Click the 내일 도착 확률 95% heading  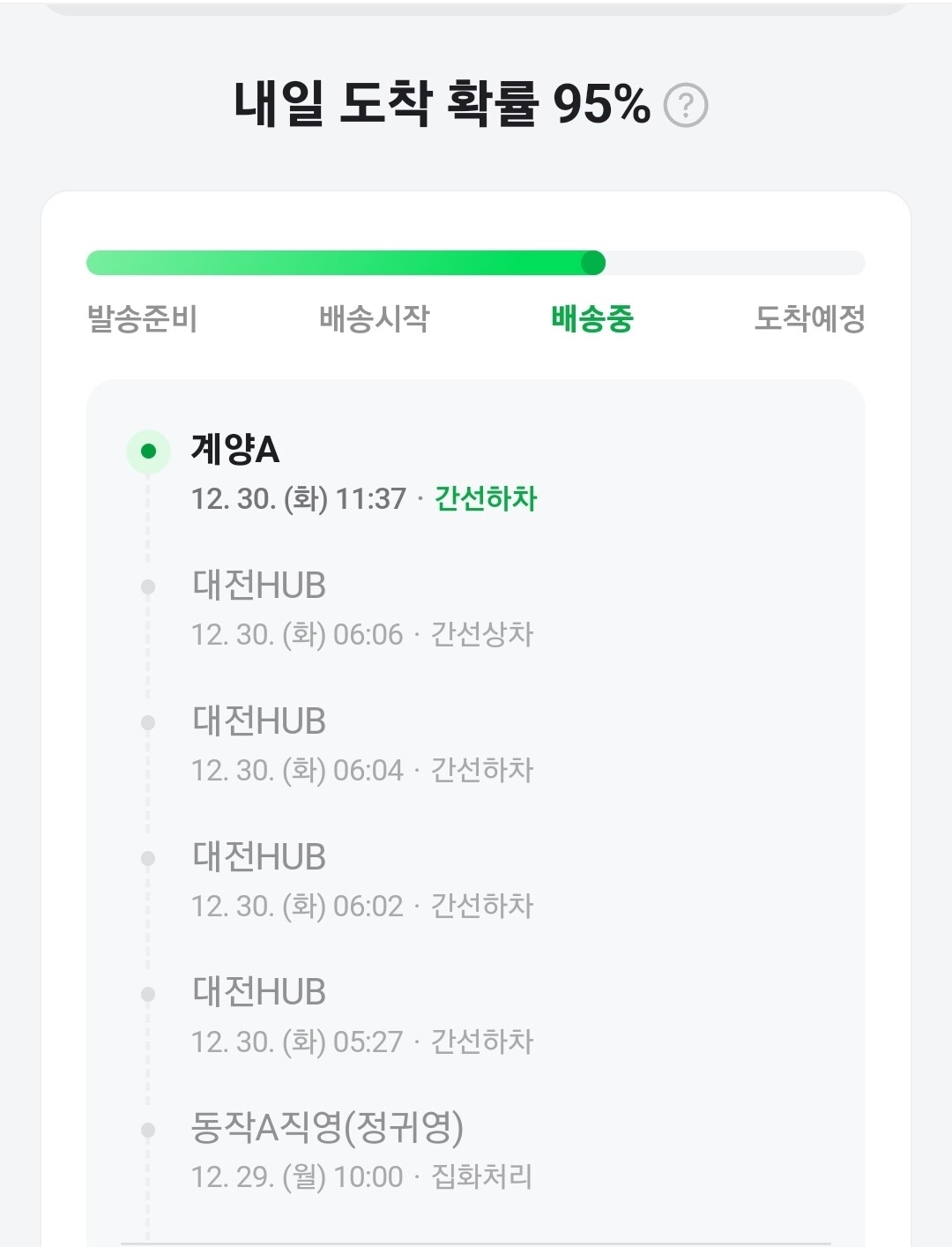click(x=442, y=104)
